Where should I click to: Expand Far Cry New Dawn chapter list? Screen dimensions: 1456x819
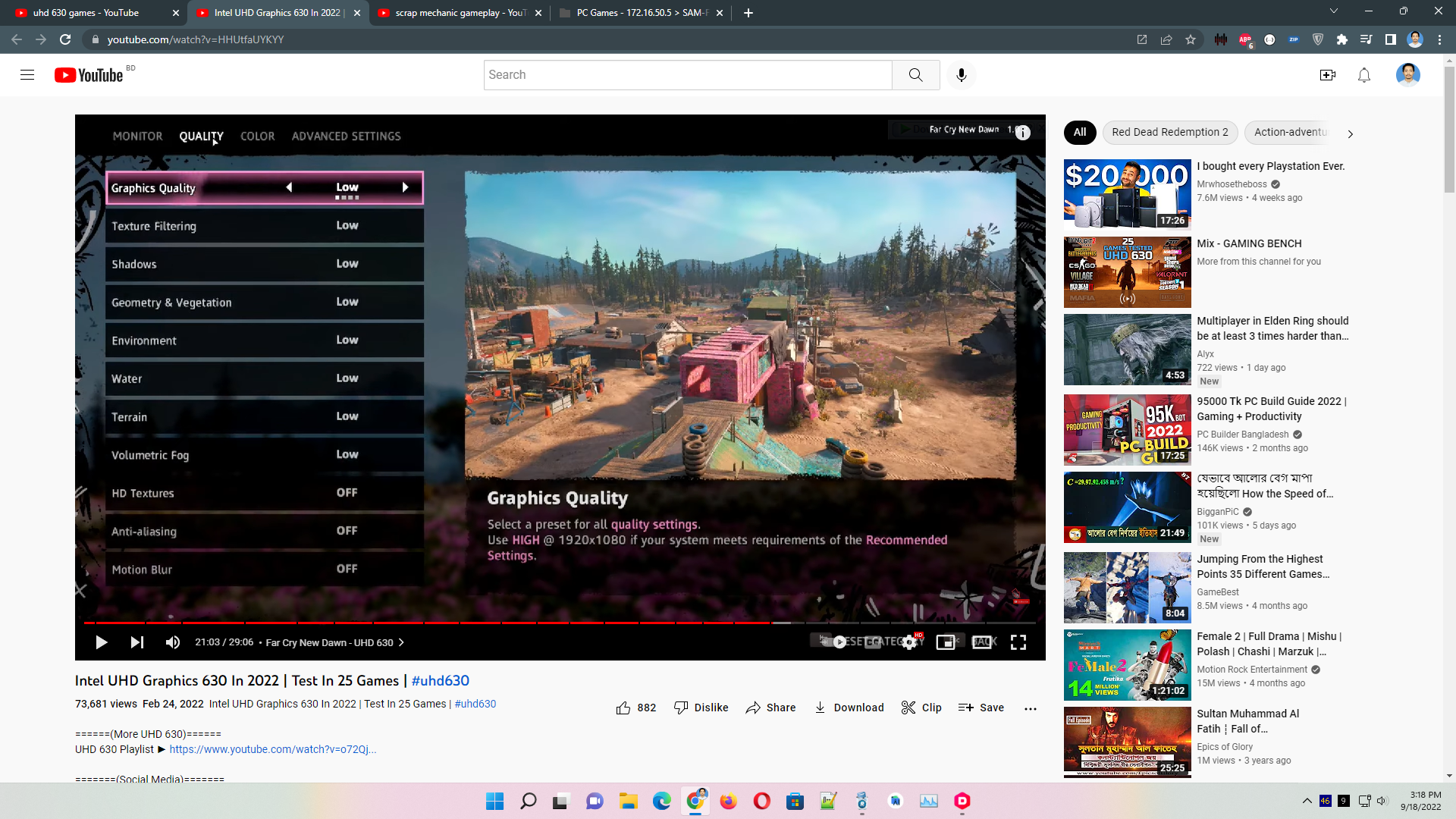pyautogui.click(x=334, y=642)
